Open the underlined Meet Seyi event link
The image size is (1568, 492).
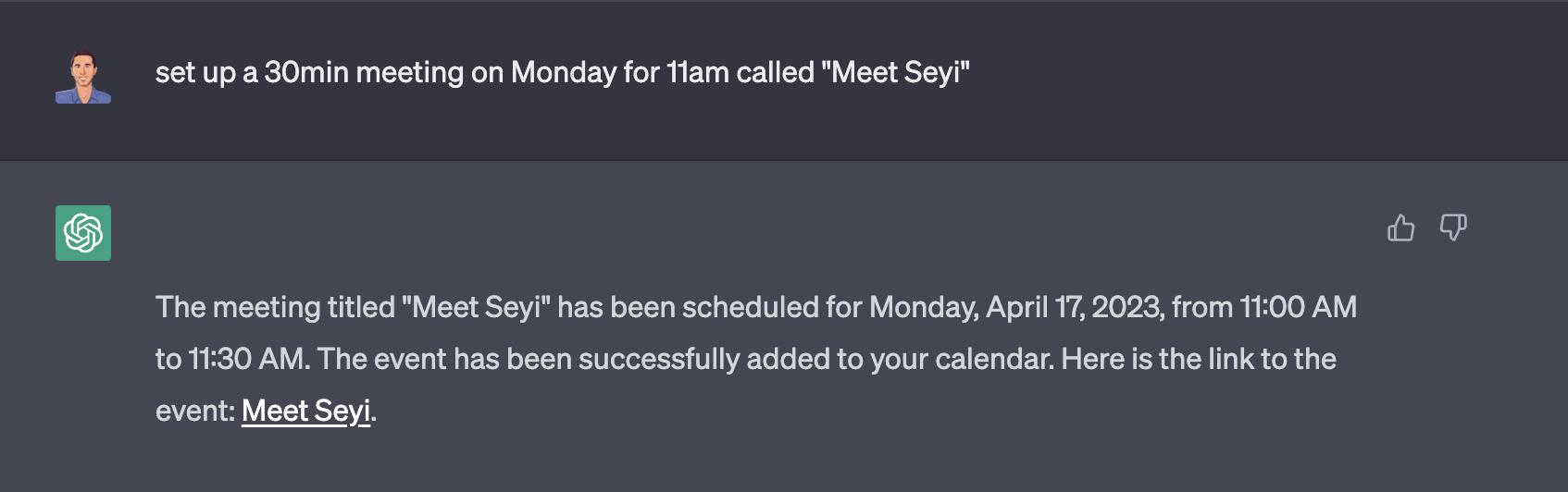tap(305, 411)
